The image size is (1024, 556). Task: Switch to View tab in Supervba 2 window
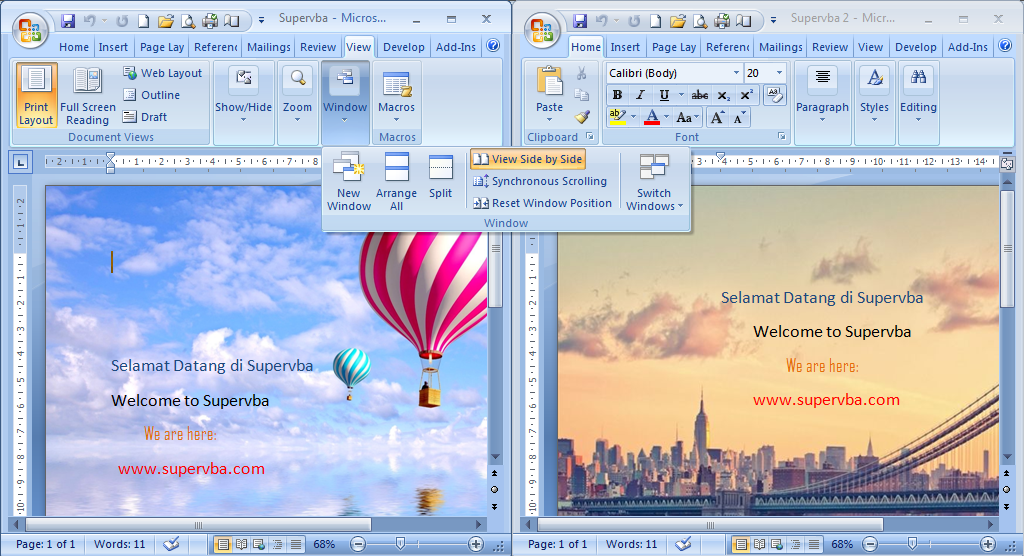pos(870,47)
